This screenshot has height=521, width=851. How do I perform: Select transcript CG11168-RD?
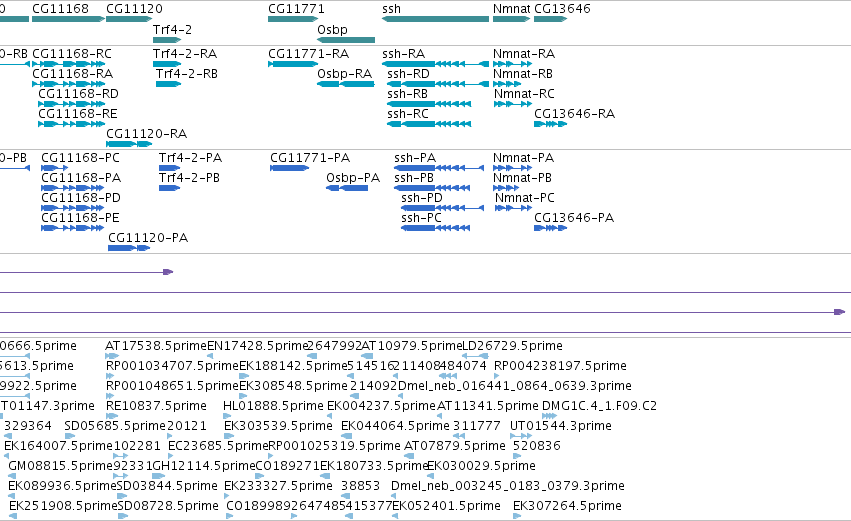pos(78,93)
